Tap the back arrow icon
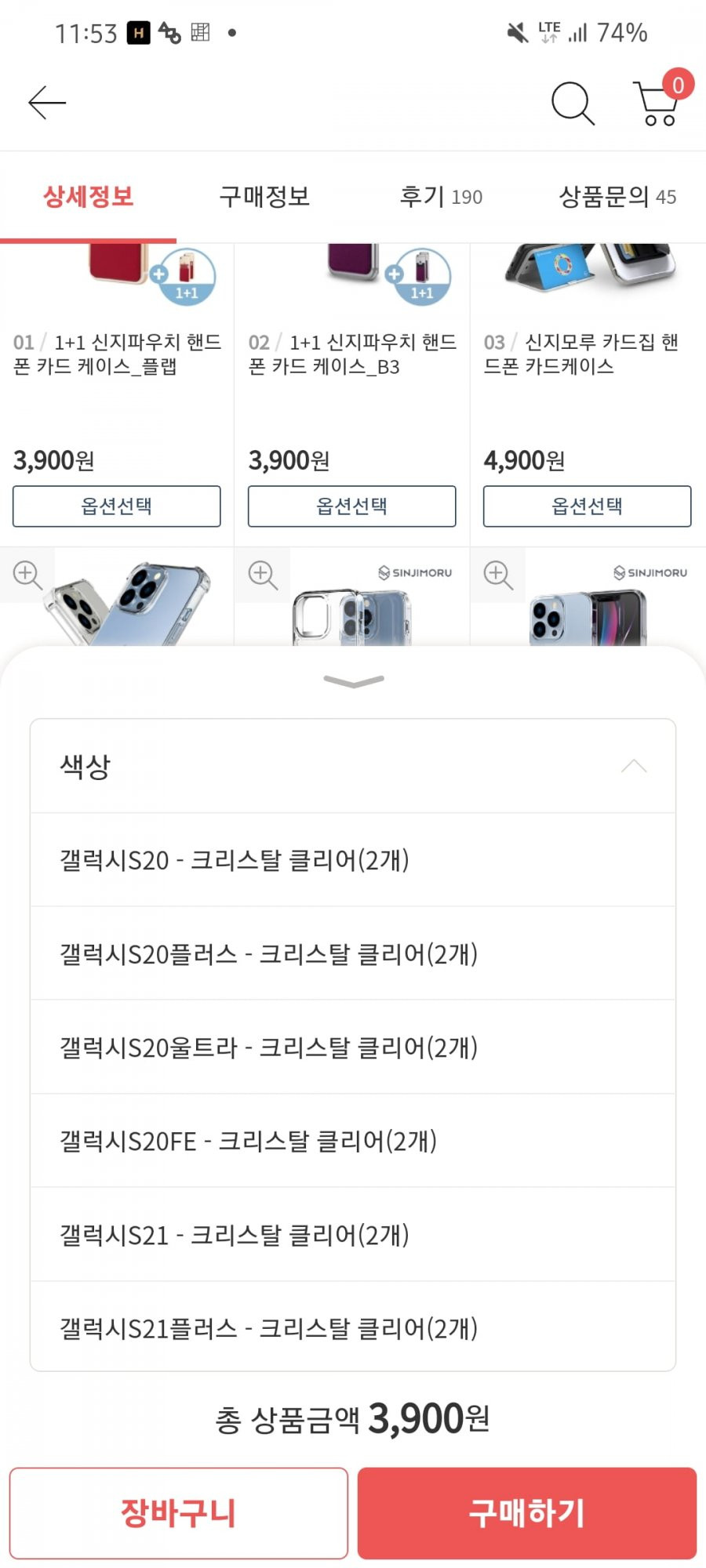Screen dimensions: 706x1568 coord(47,103)
